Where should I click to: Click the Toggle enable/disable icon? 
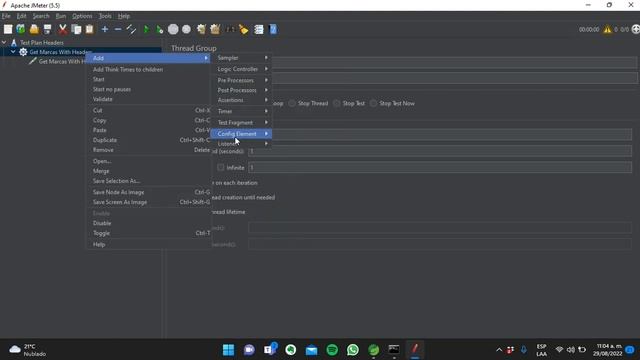pyautogui.click(x=131, y=29)
